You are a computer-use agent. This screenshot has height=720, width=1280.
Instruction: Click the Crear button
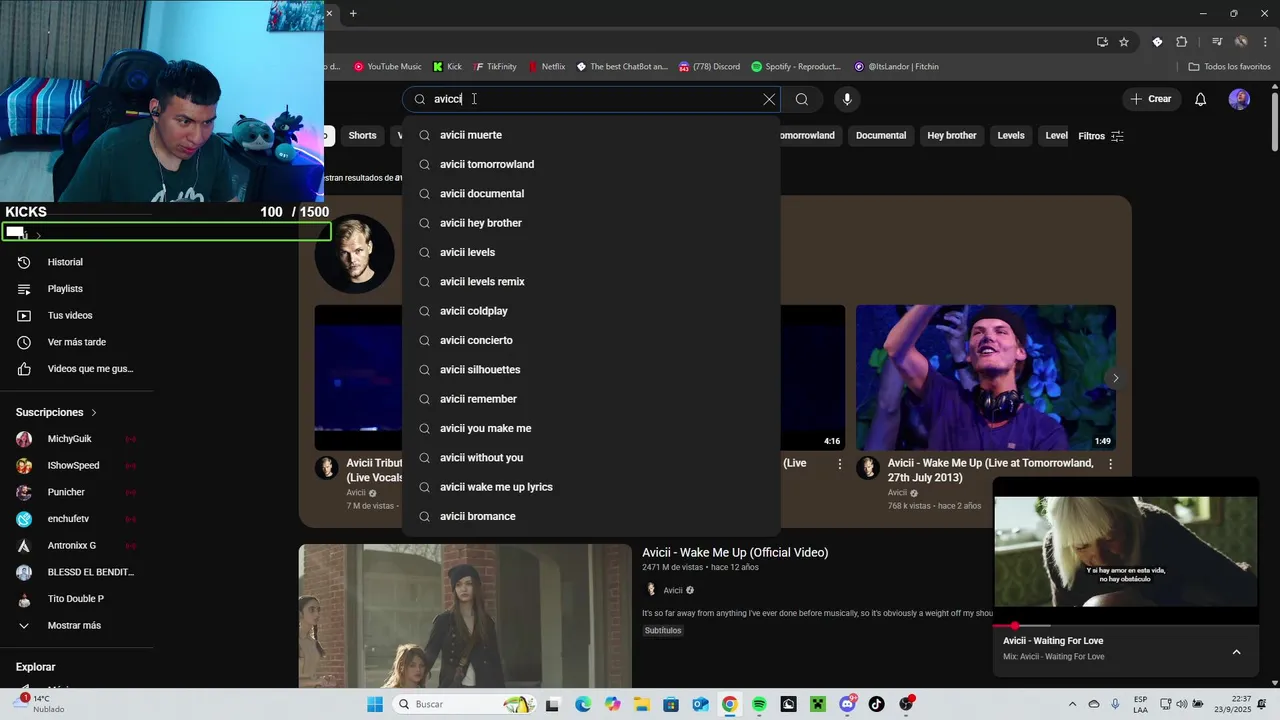[1151, 99]
